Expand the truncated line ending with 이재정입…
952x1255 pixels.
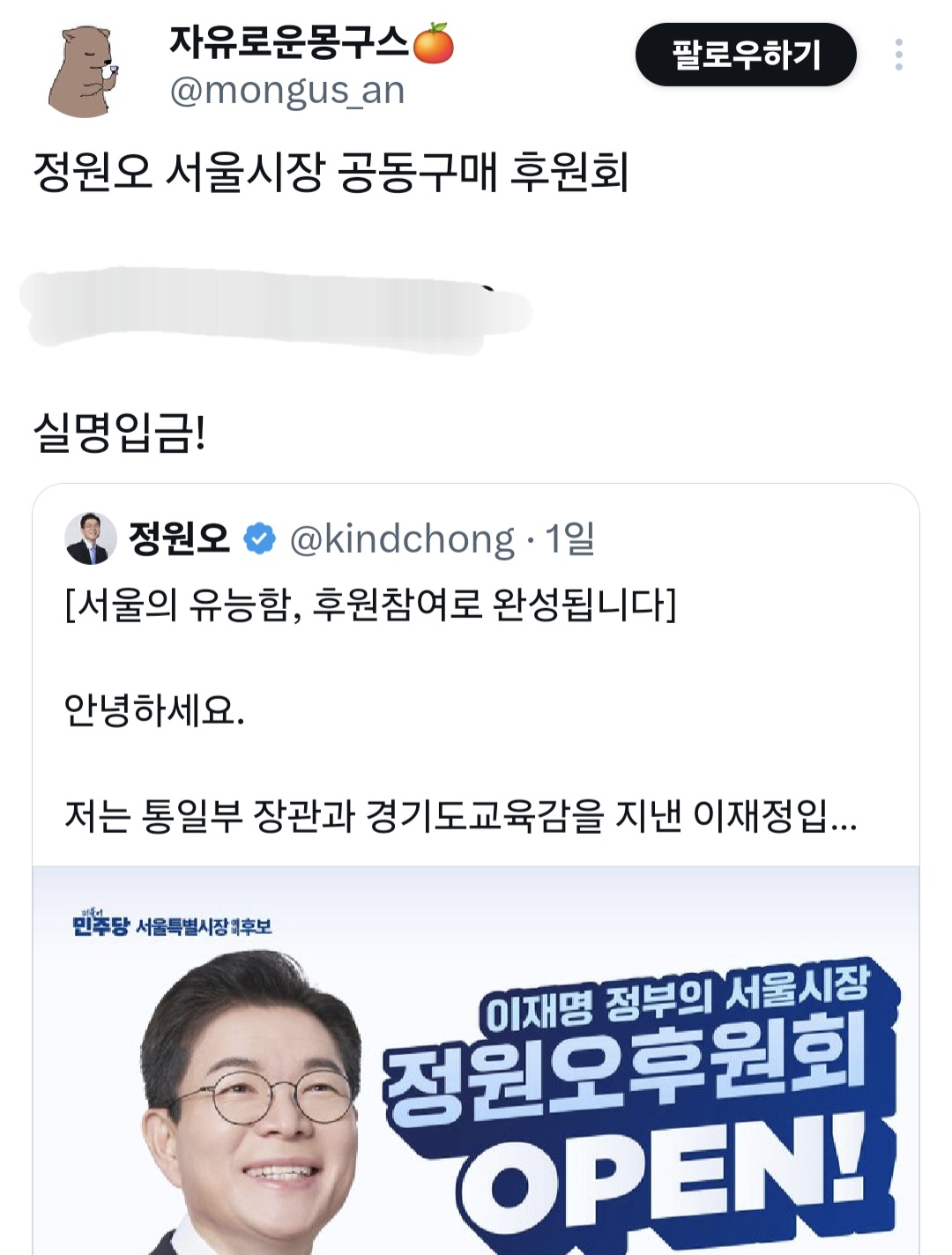click(x=460, y=816)
